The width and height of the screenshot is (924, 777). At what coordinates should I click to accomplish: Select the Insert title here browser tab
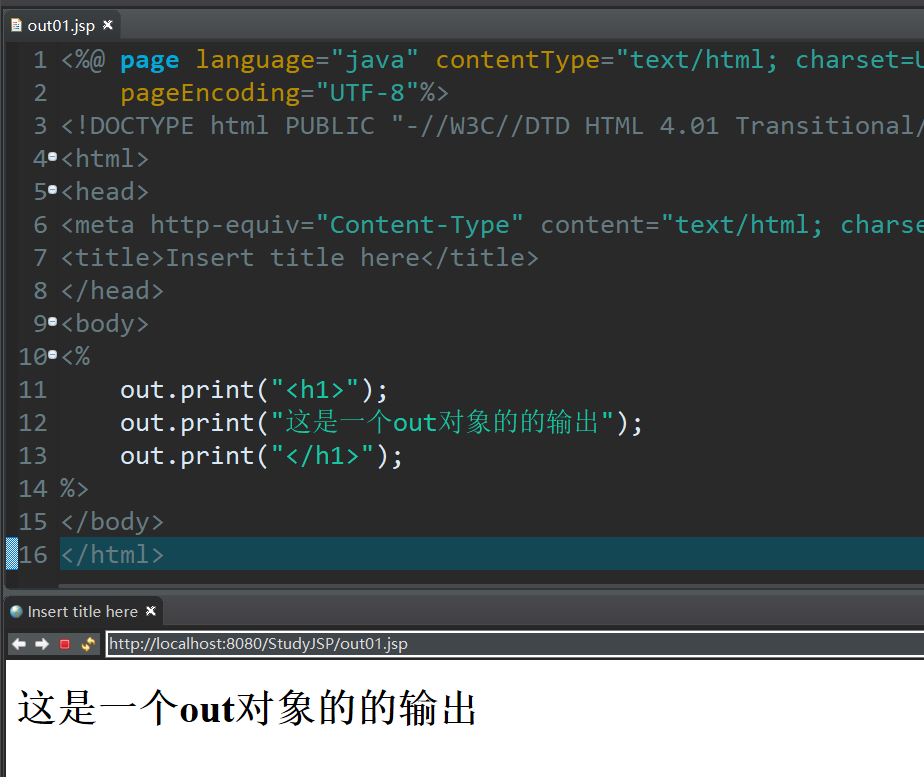click(82, 611)
